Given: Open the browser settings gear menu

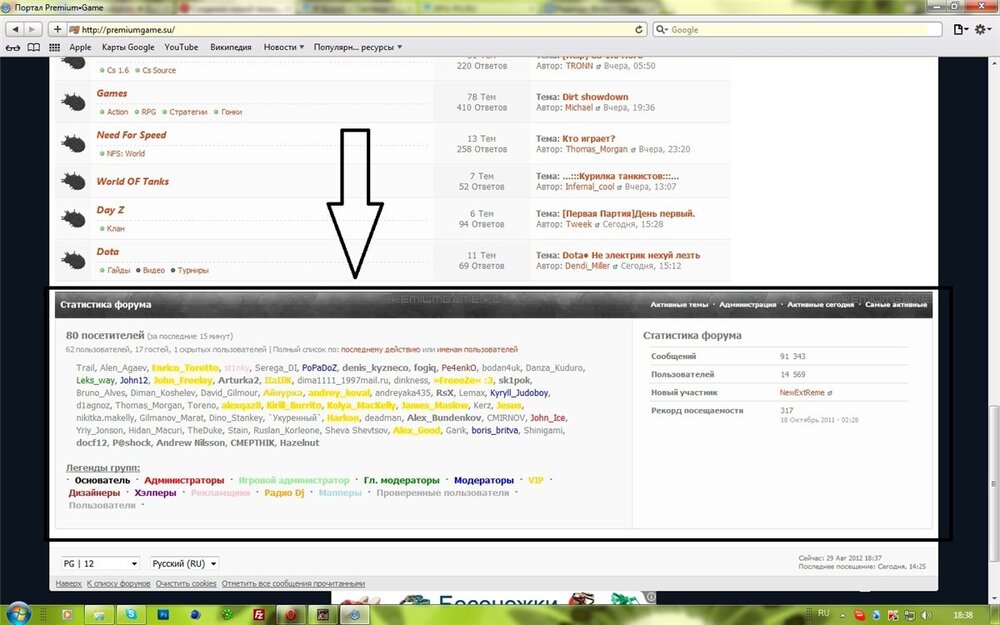Looking at the screenshot, I should (983, 30).
